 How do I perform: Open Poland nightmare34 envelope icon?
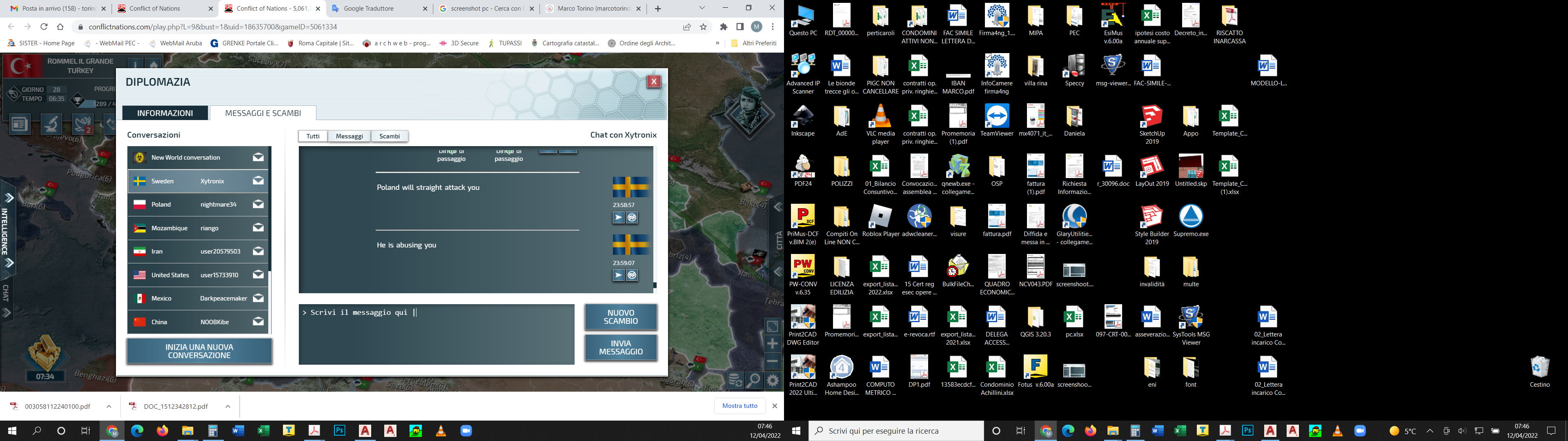258,205
